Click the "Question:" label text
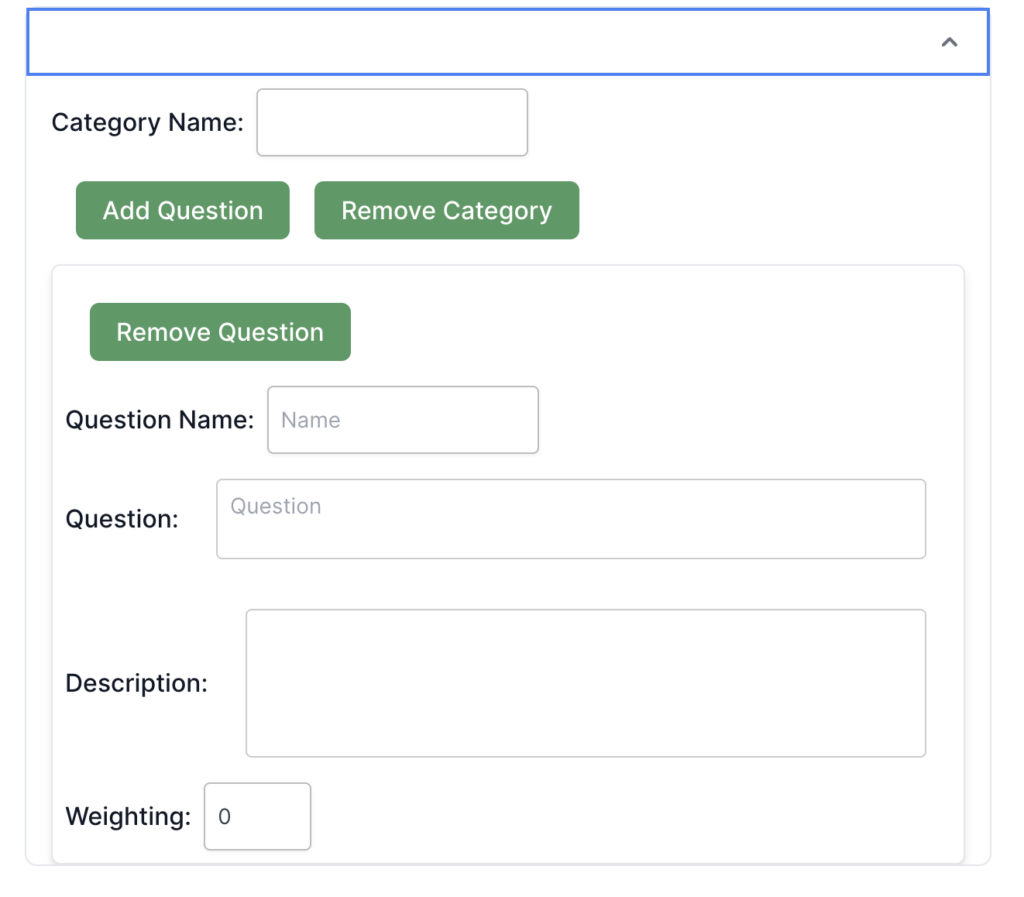Screen dimensions: 1024x897 pos(122,519)
